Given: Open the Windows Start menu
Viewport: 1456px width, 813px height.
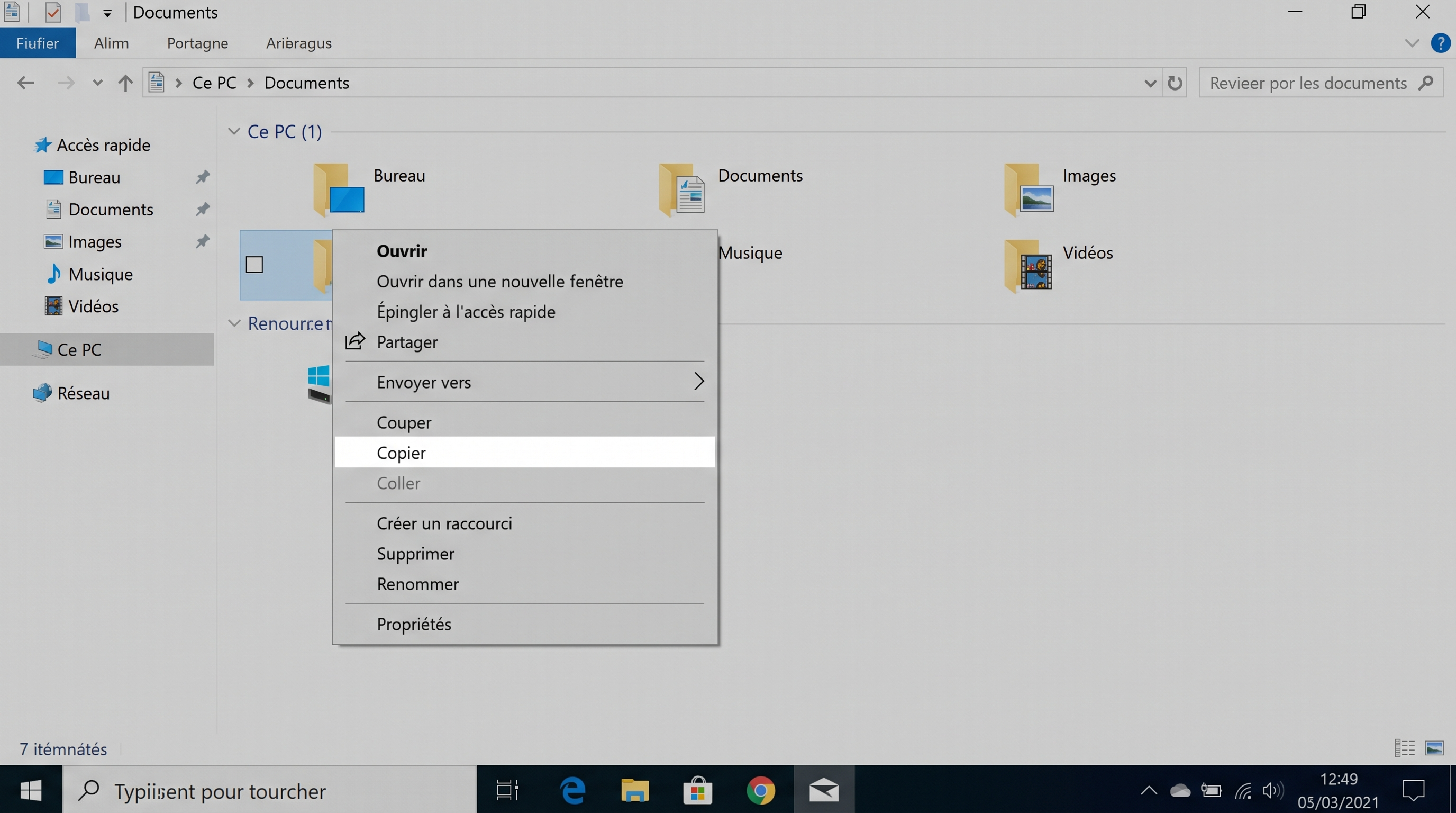Looking at the screenshot, I should coord(31,789).
